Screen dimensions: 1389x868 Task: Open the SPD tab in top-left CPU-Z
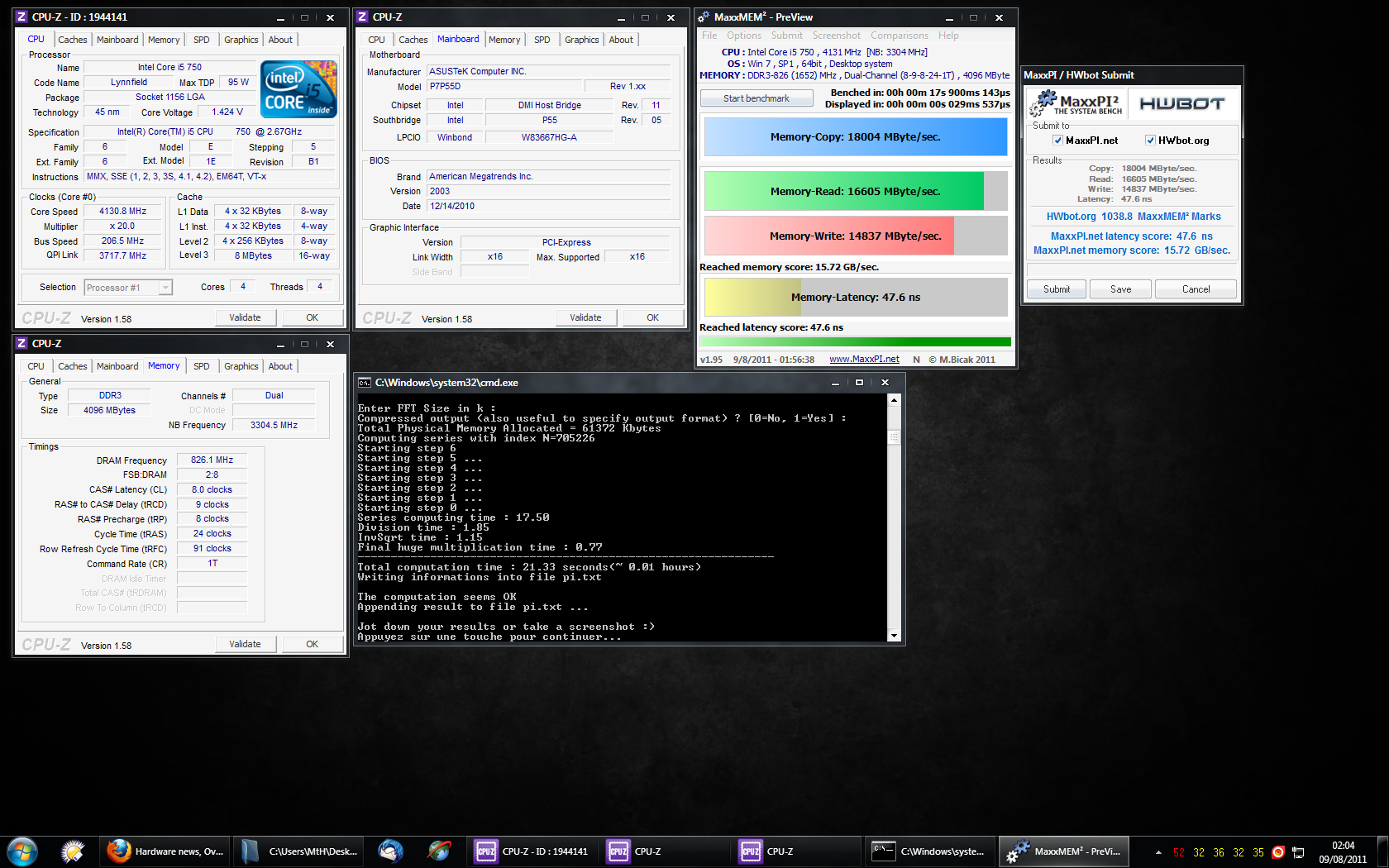tap(202, 40)
